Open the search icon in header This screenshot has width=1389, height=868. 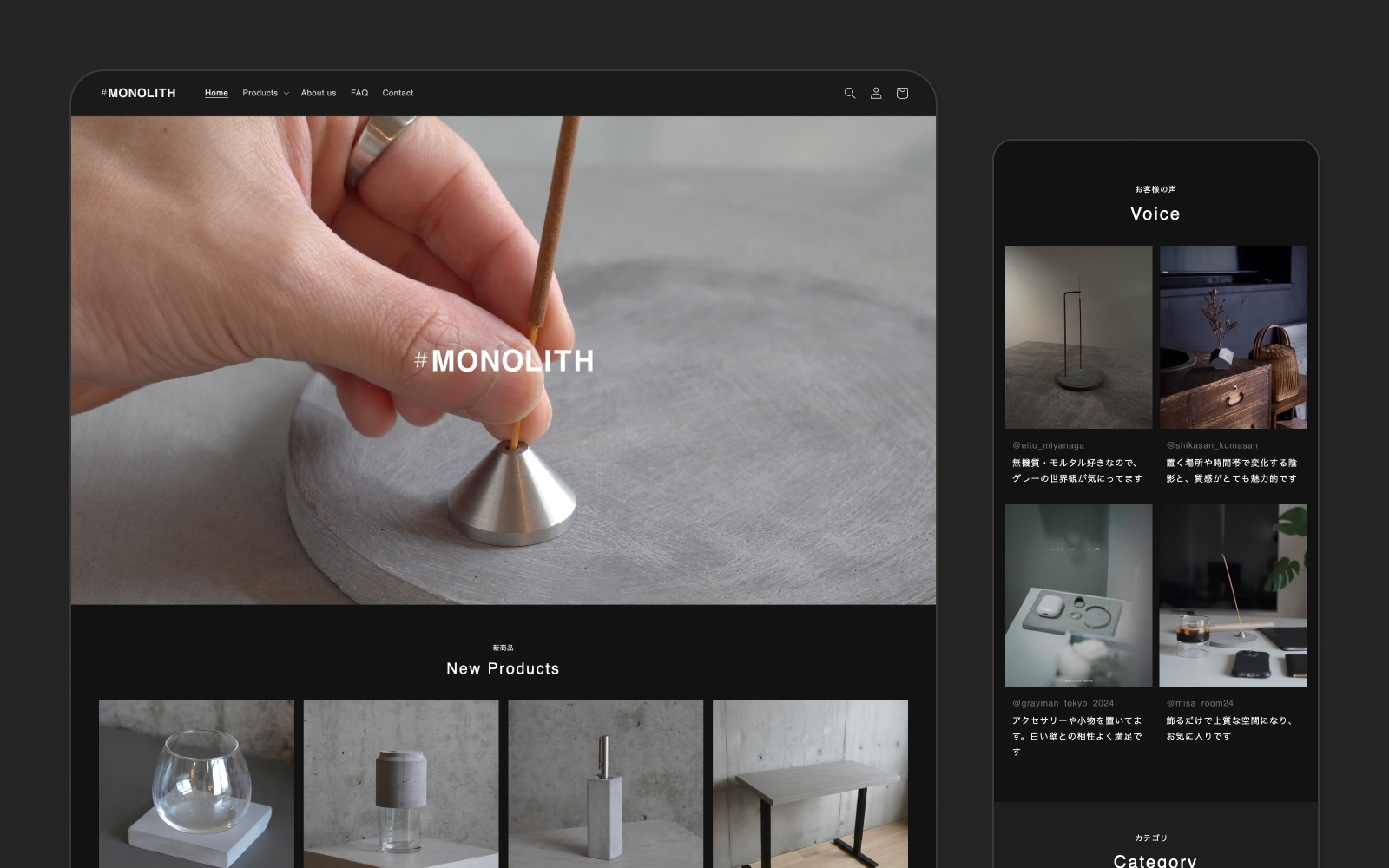point(850,93)
